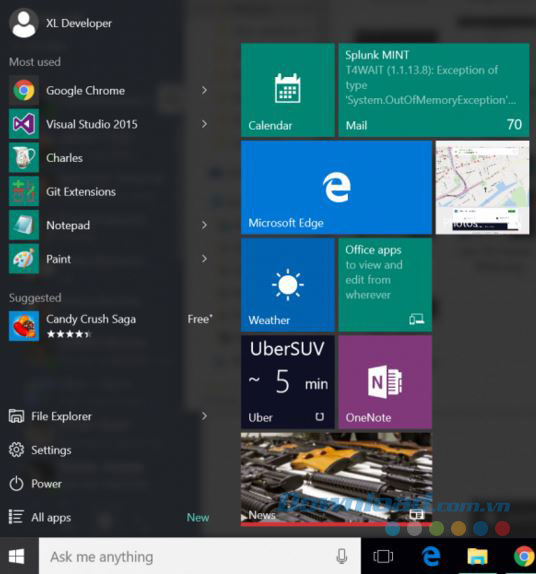
Task: Click the Power label in Start menu
Action: click(x=46, y=484)
